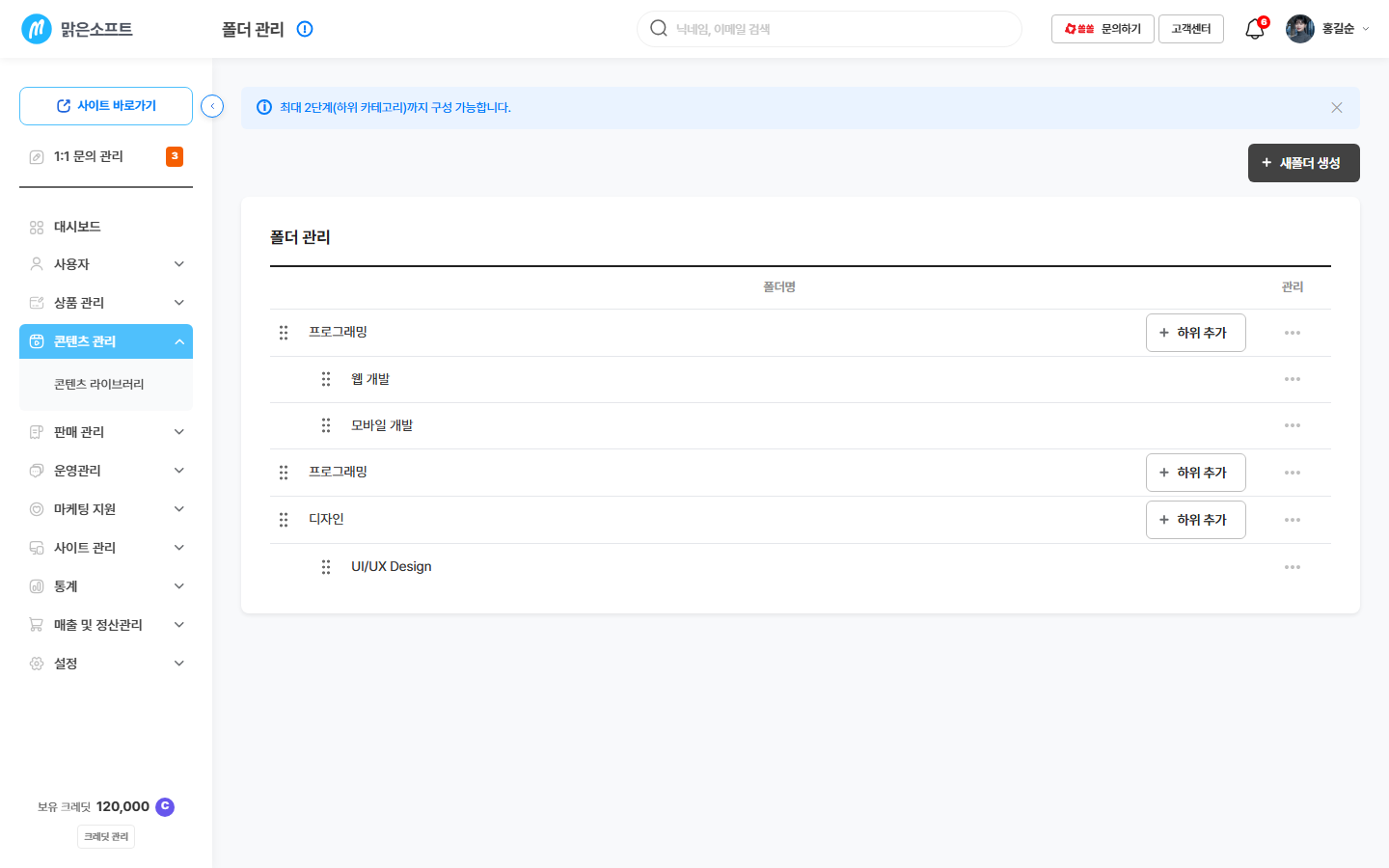The width and height of the screenshot is (1389, 868).
Task: Click the drag handle for 모바일 개발
Action: tap(326, 425)
